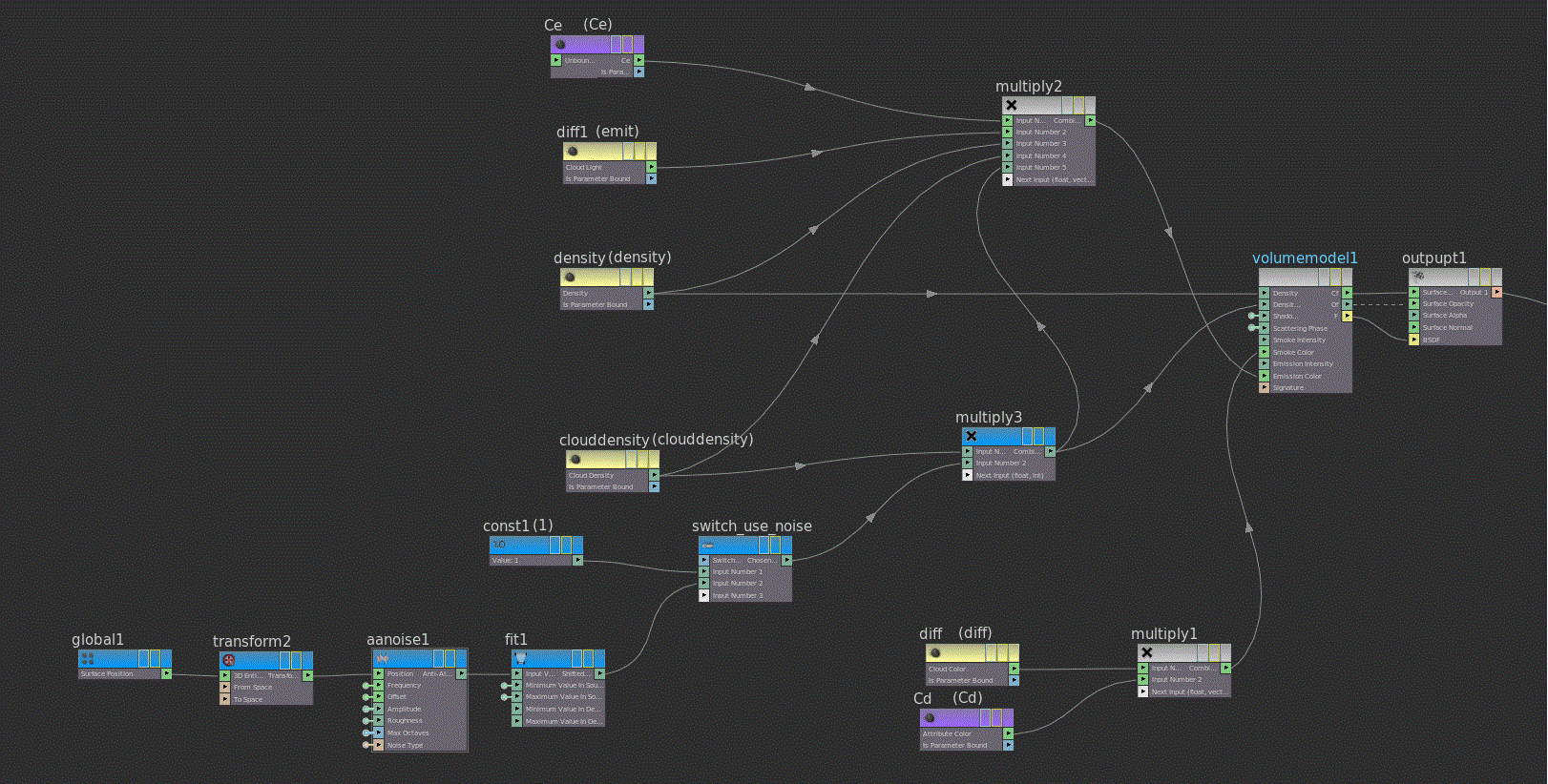Select the transform2 node label
The image size is (1548, 784).
(x=252, y=641)
